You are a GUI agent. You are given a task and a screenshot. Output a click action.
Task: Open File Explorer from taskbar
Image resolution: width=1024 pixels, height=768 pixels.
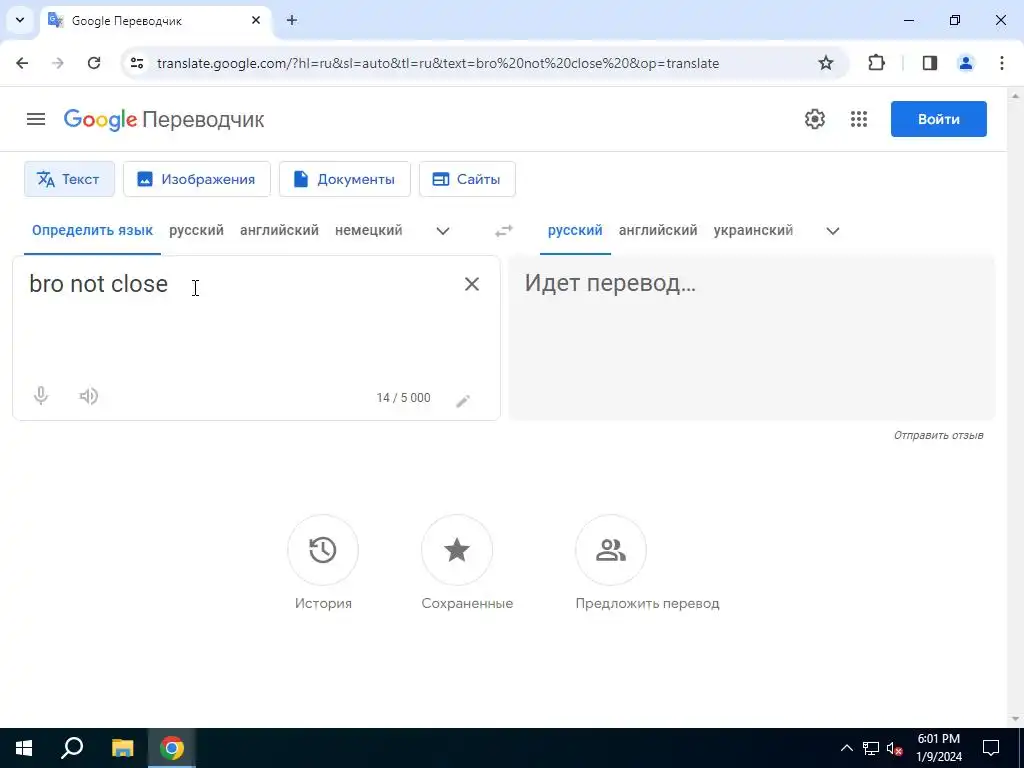(x=122, y=748)
